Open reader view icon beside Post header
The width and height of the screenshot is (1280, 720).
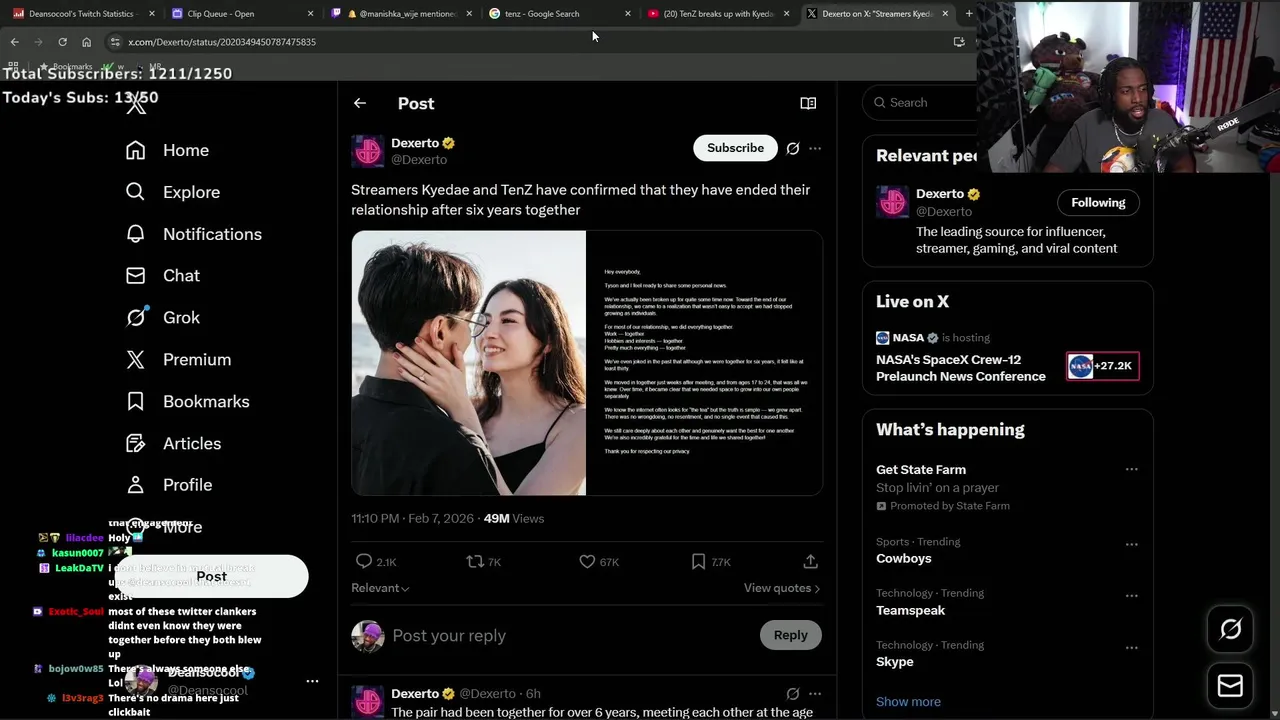click(808, 103)
